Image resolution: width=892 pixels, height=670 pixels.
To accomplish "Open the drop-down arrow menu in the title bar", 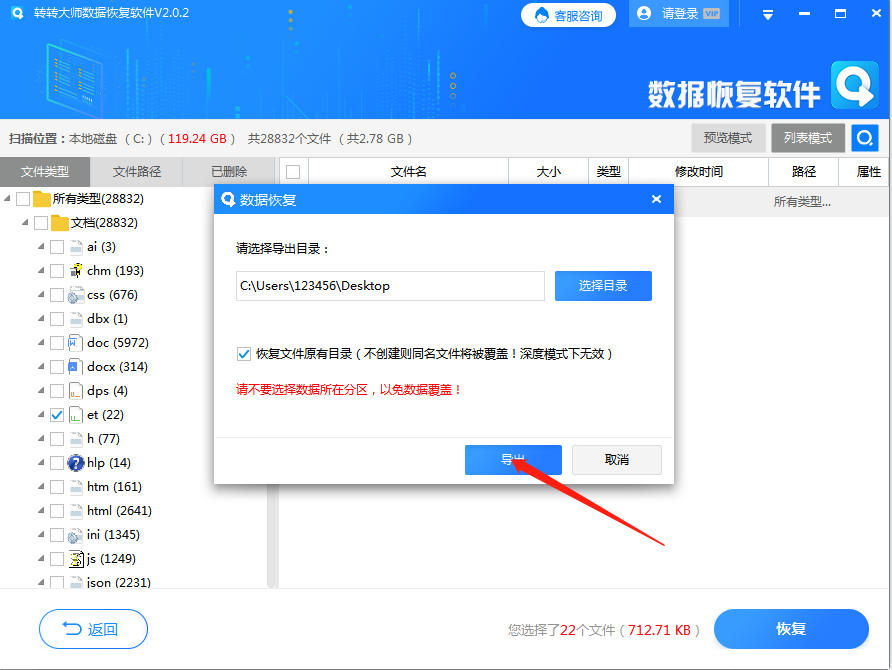I will pyautogui.click(x=767, y=14).
